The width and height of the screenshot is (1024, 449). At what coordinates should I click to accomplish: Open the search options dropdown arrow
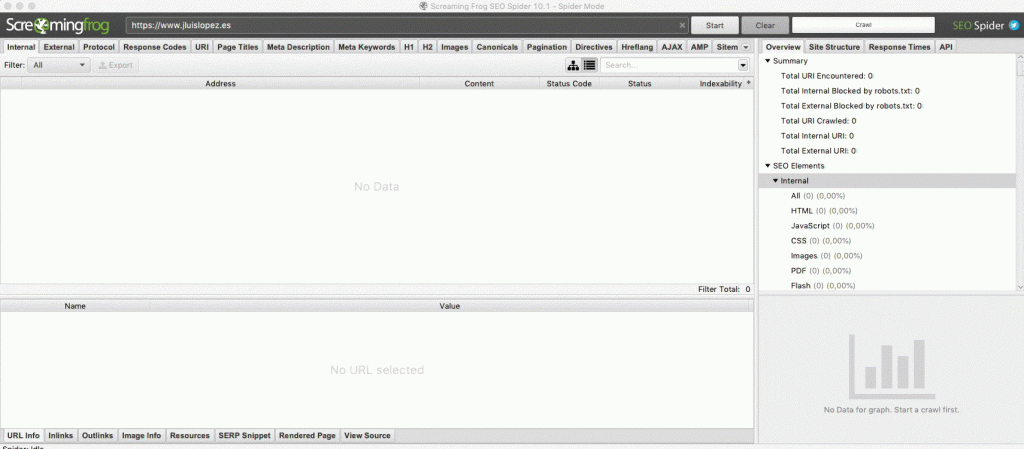click(743, 65)
